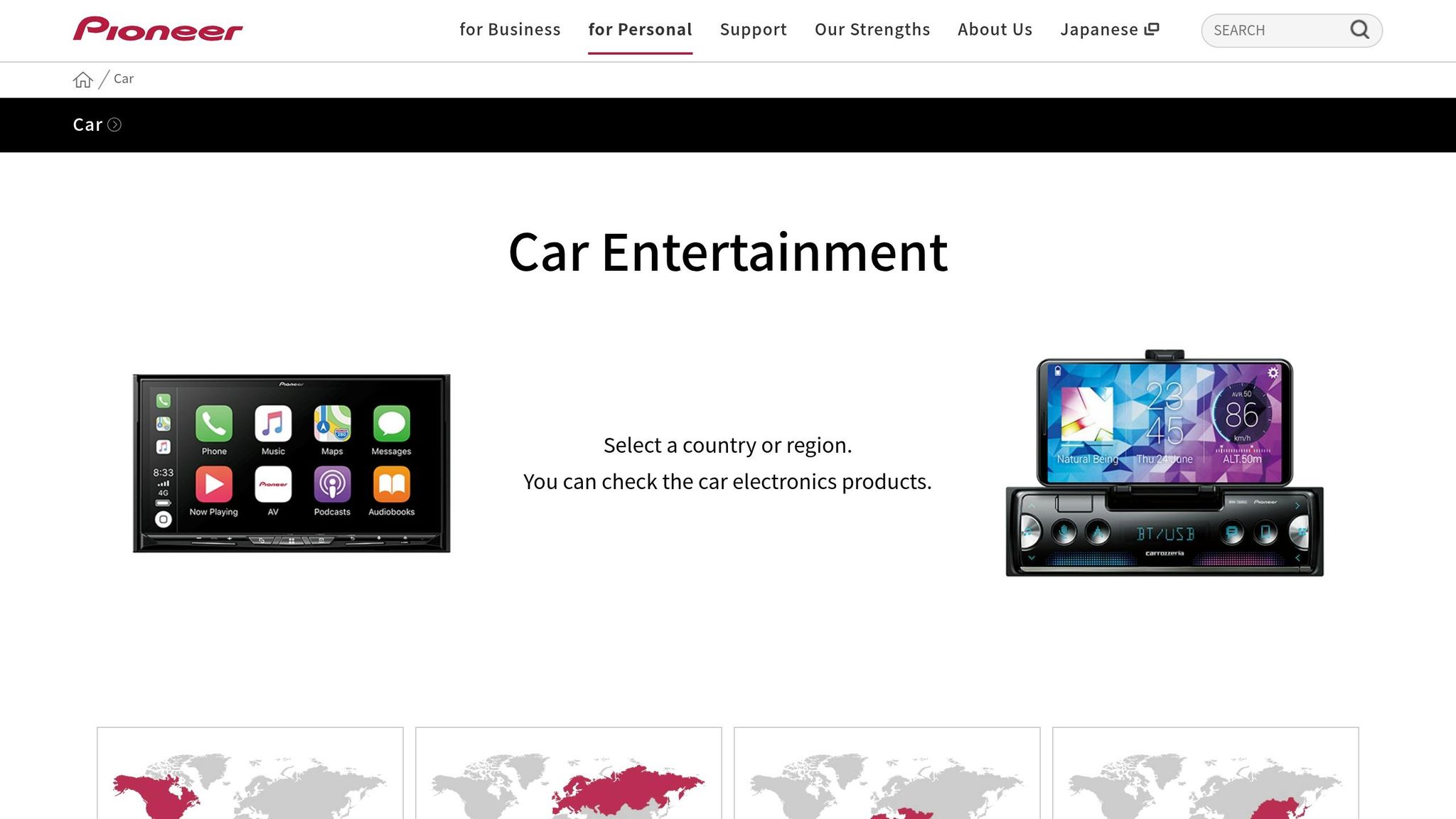Image resolution: width=1456 pixels, height=819 pixels.
Task: Open the Support menu
Action: (753, 30)
